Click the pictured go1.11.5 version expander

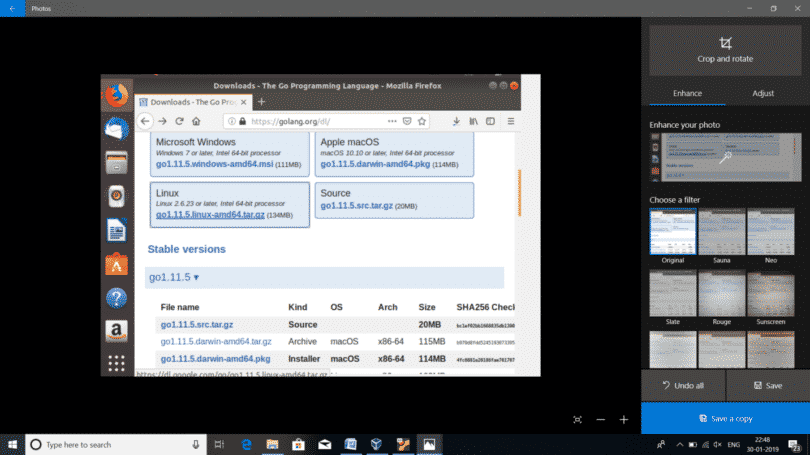(x=174, y=277)
